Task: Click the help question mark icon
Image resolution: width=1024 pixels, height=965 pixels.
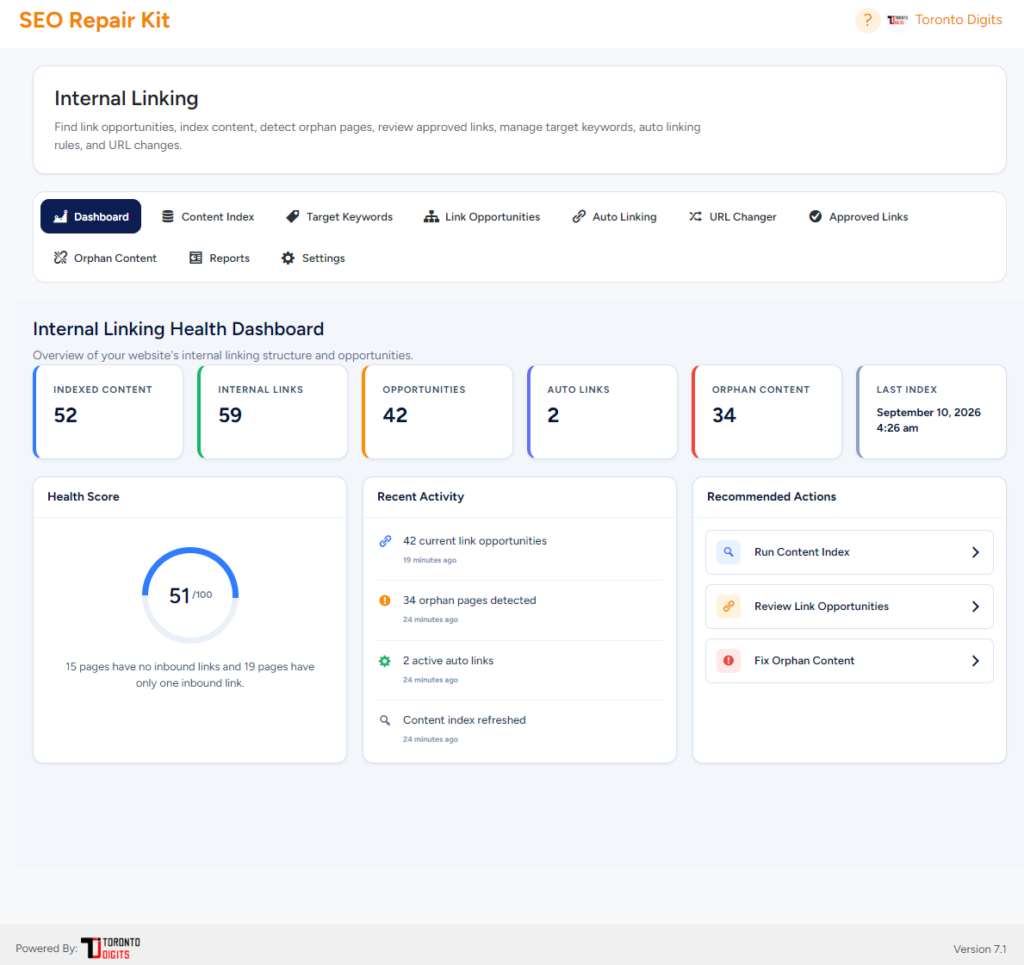Action: (x=867, y=21)
